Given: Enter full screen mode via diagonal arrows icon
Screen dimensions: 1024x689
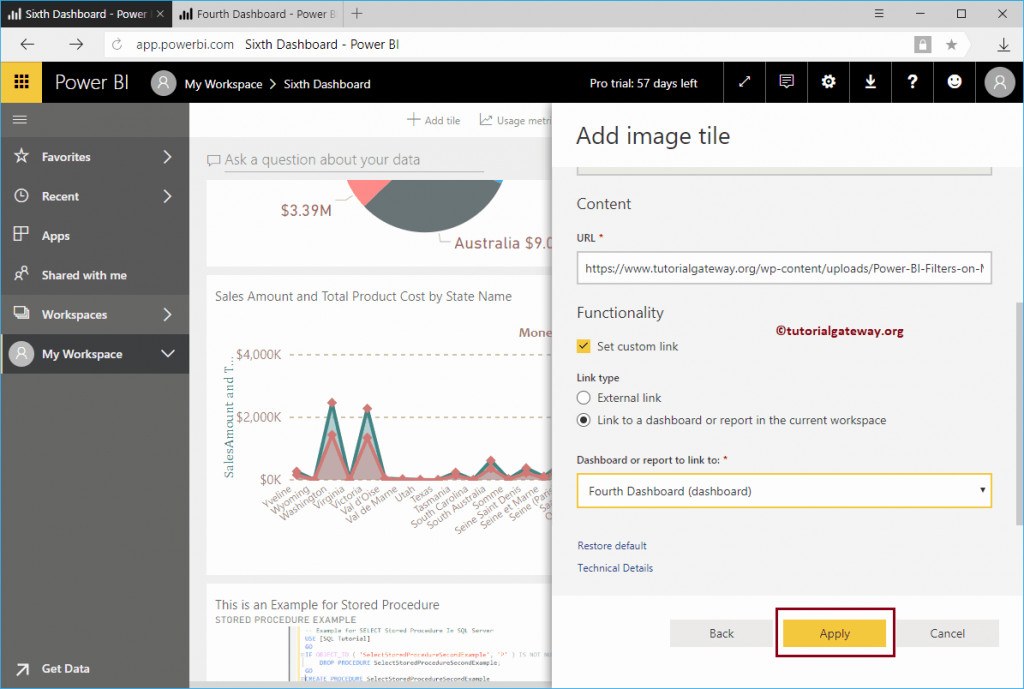Looking at the screenshot, I should pos(744,81).
